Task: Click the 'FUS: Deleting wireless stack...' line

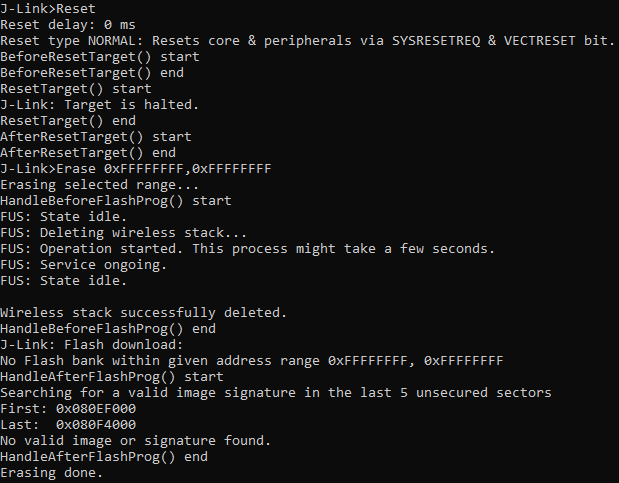Action: pos(124,233)
